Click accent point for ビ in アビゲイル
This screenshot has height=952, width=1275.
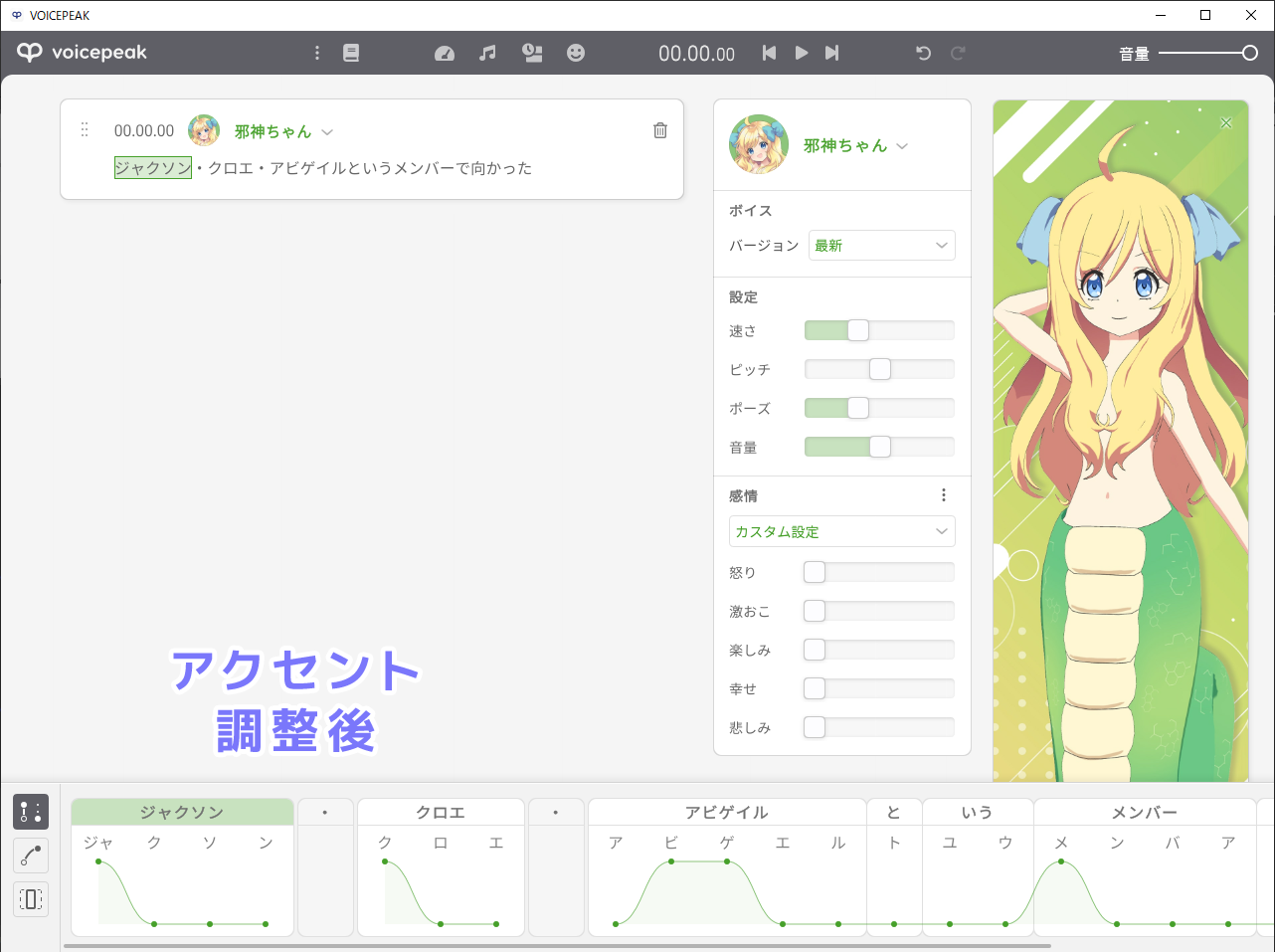(x=671, y=861)
